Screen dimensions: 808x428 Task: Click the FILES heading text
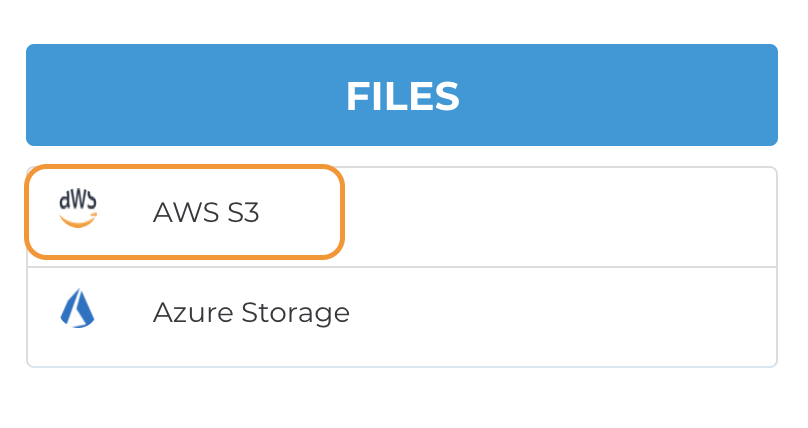point(402,96)
